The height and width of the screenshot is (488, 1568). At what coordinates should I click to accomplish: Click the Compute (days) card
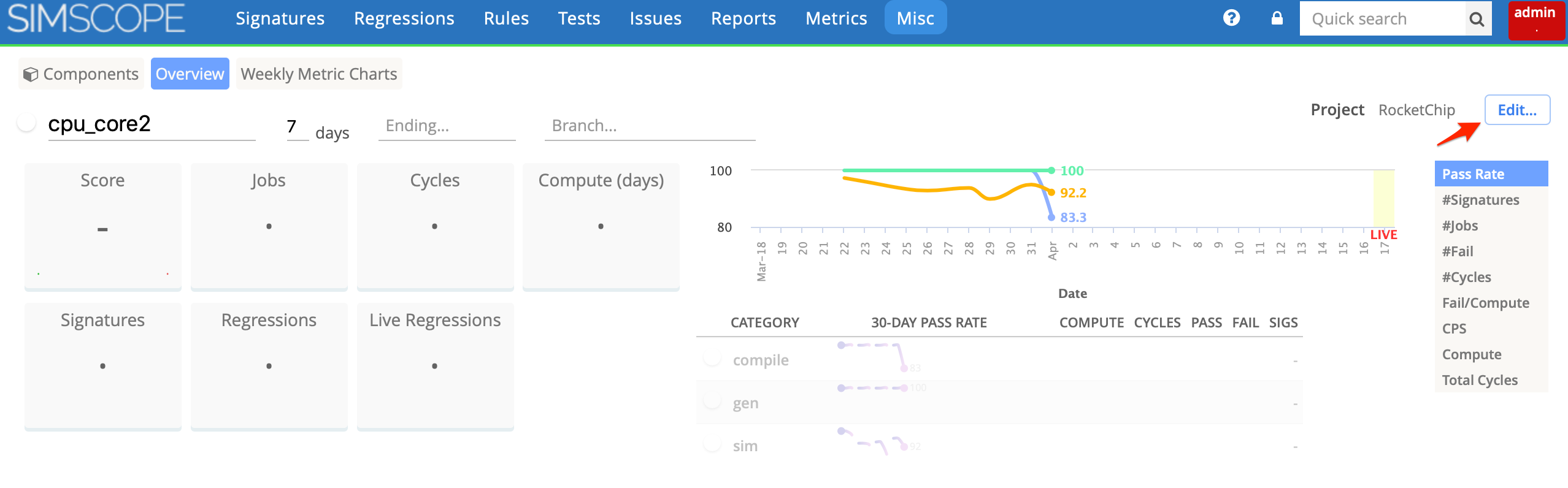pyautogui.click(x=601, y=227)
